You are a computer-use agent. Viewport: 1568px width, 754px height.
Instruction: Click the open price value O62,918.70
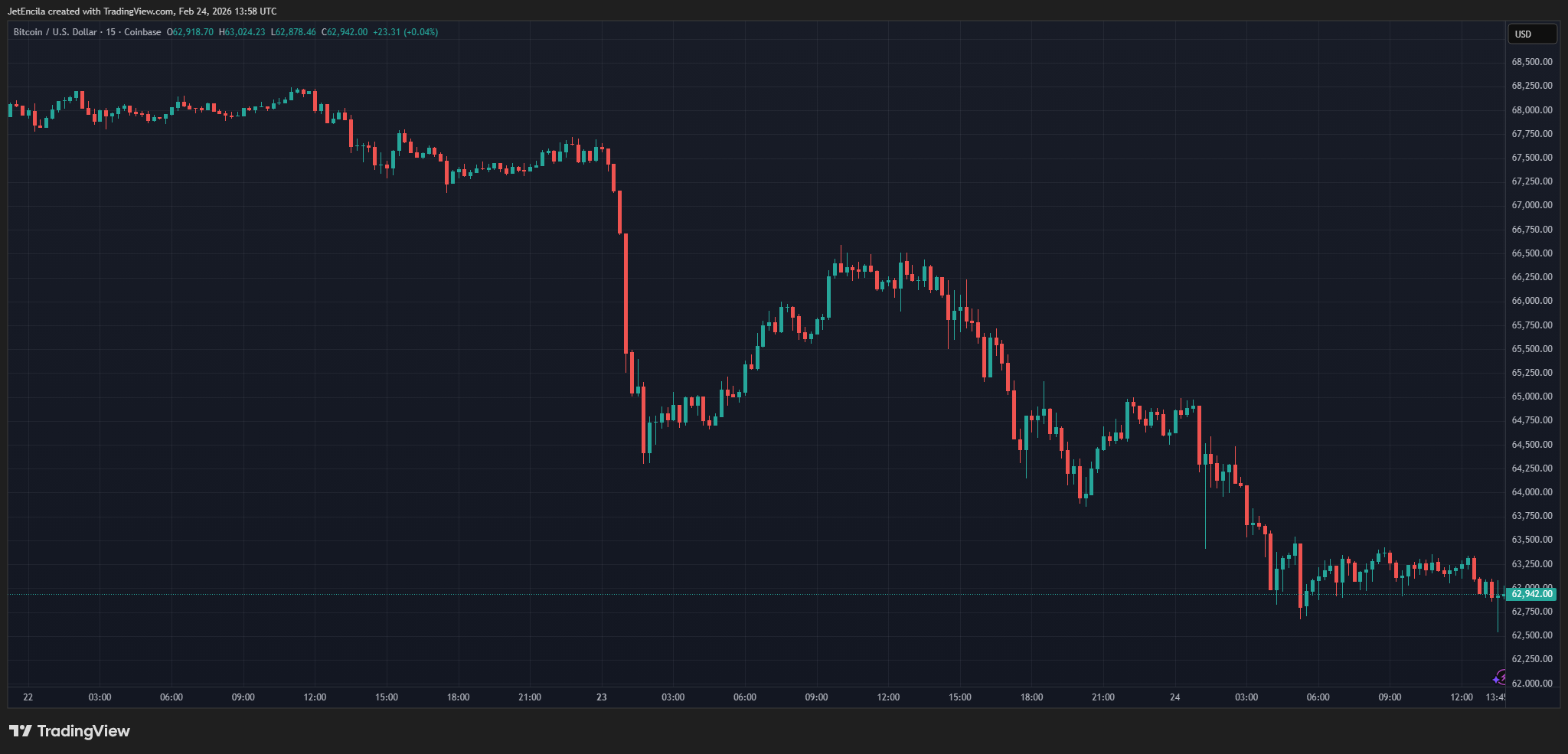191,32
